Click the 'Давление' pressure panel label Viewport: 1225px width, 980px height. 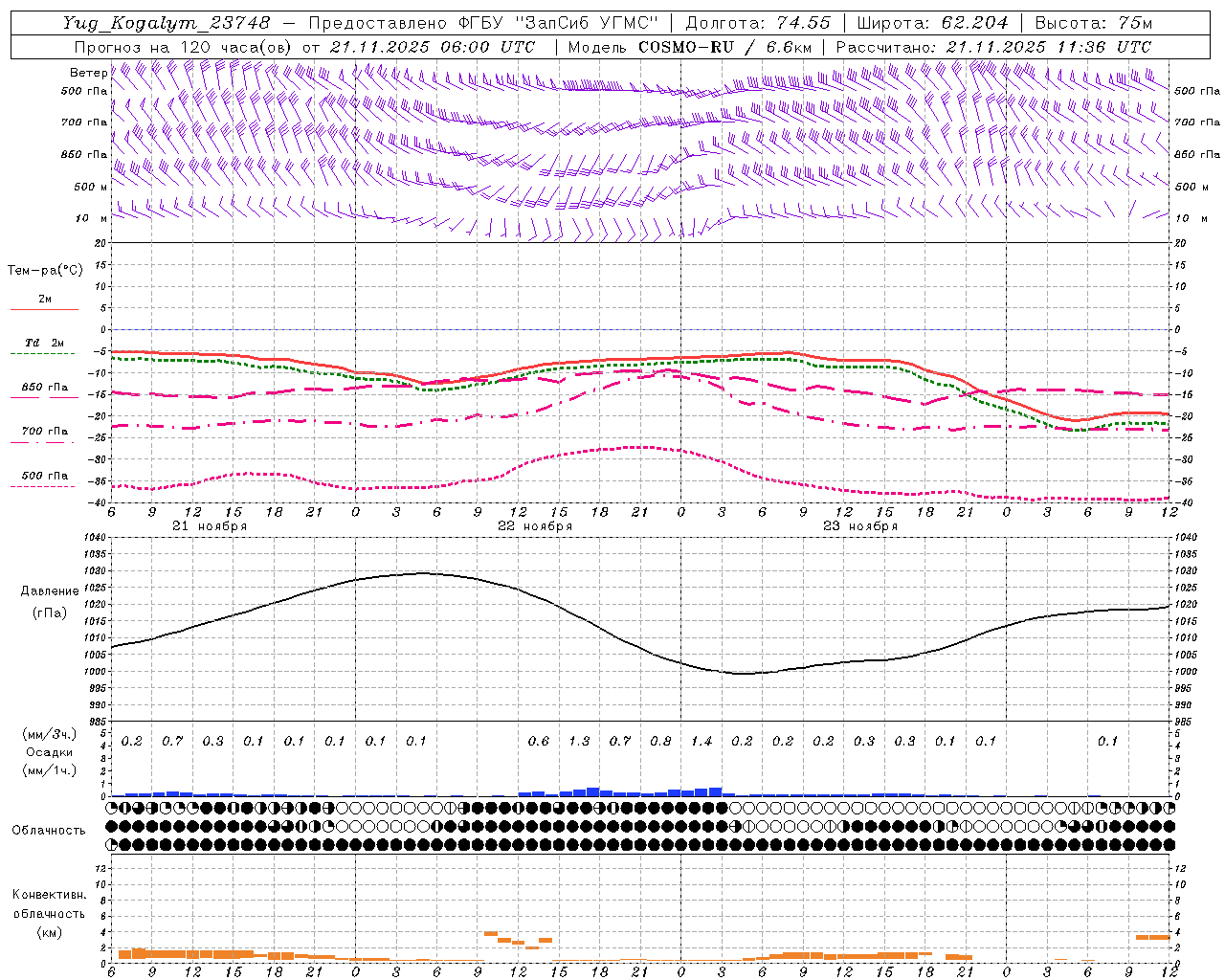point(50,591)
